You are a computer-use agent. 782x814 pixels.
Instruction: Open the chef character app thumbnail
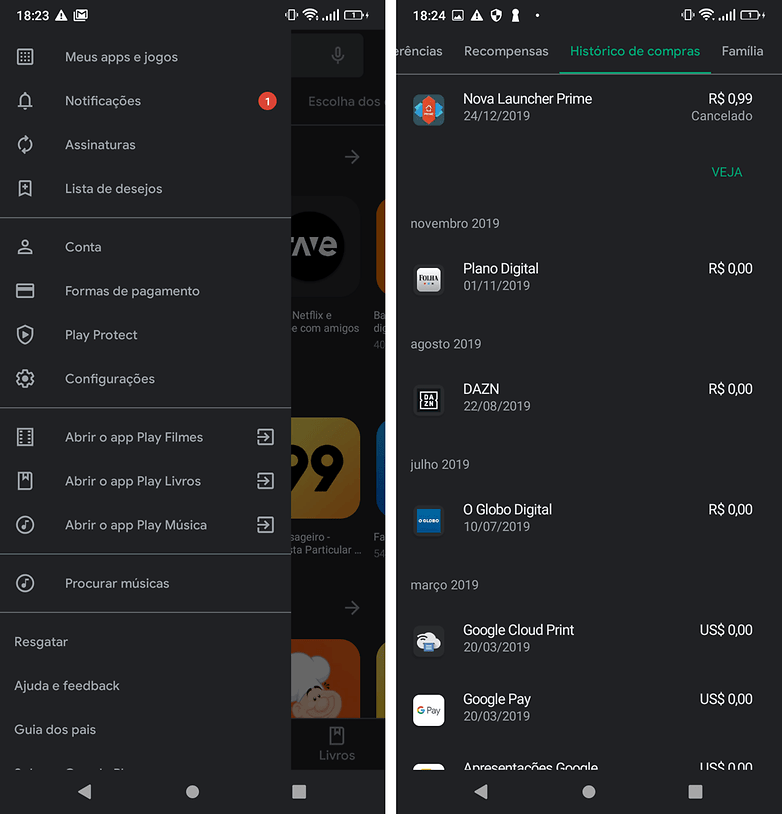(x=326, y=679)
